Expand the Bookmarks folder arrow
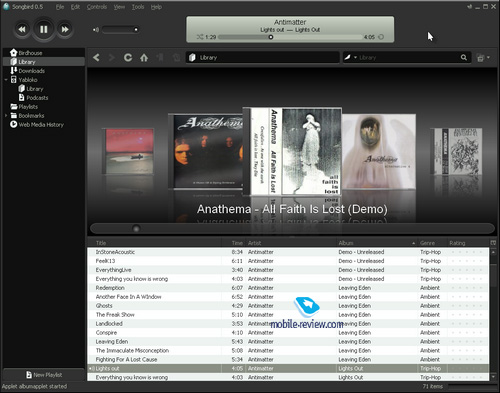 click(6, 116)
